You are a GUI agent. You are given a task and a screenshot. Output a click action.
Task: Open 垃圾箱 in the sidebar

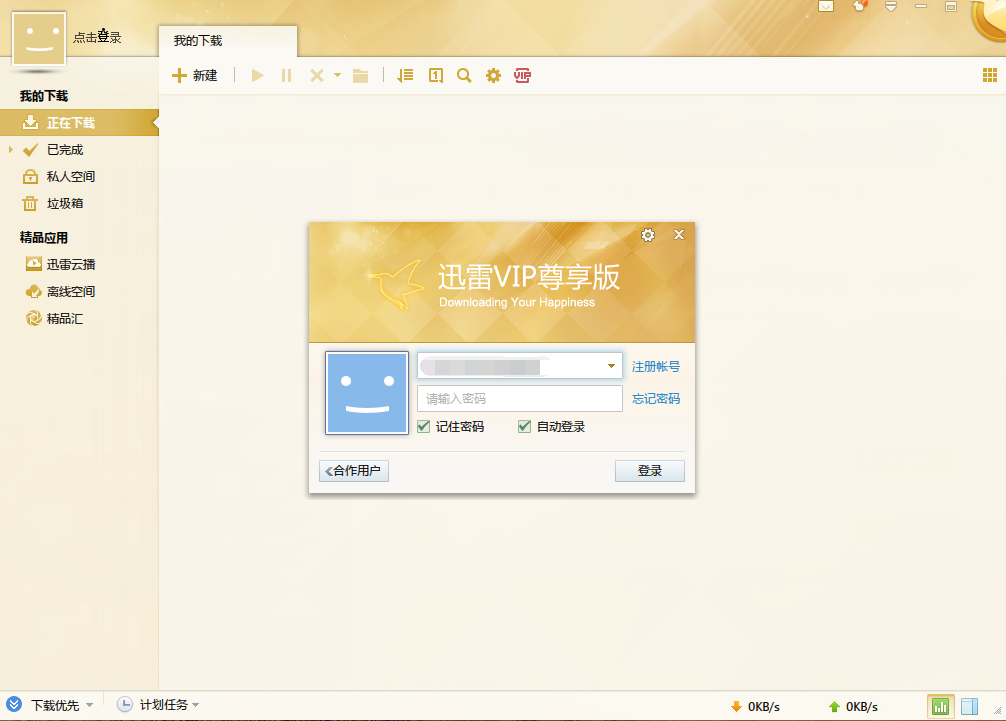65,204
